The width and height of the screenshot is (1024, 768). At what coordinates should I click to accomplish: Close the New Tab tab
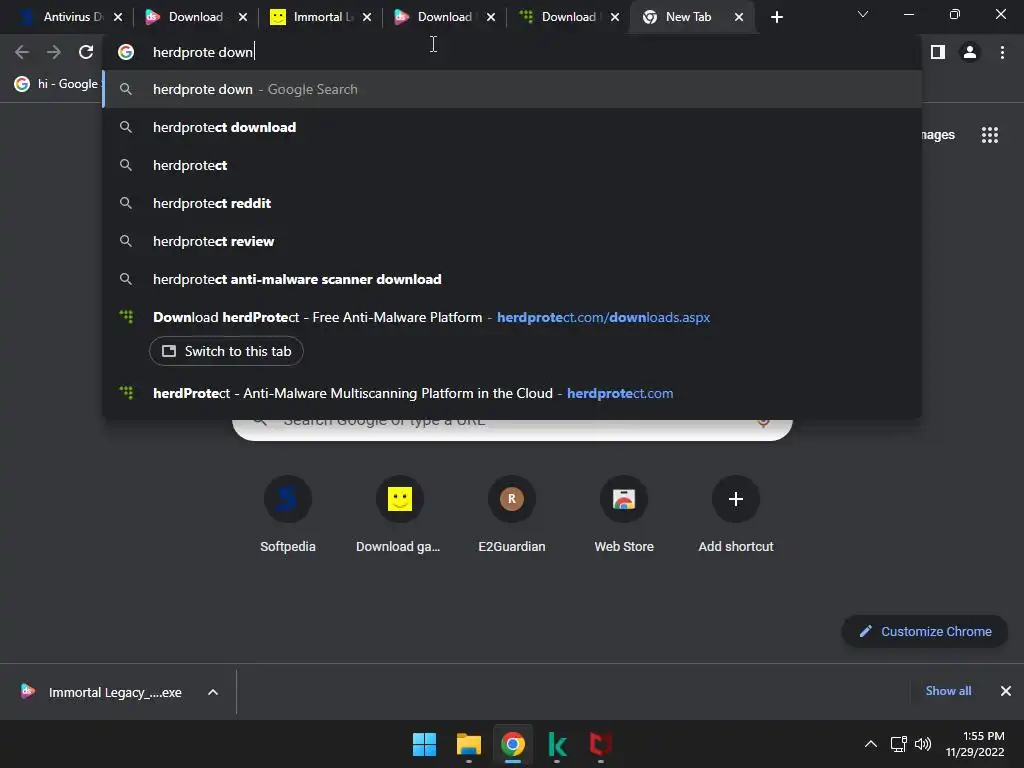(739, 17)
